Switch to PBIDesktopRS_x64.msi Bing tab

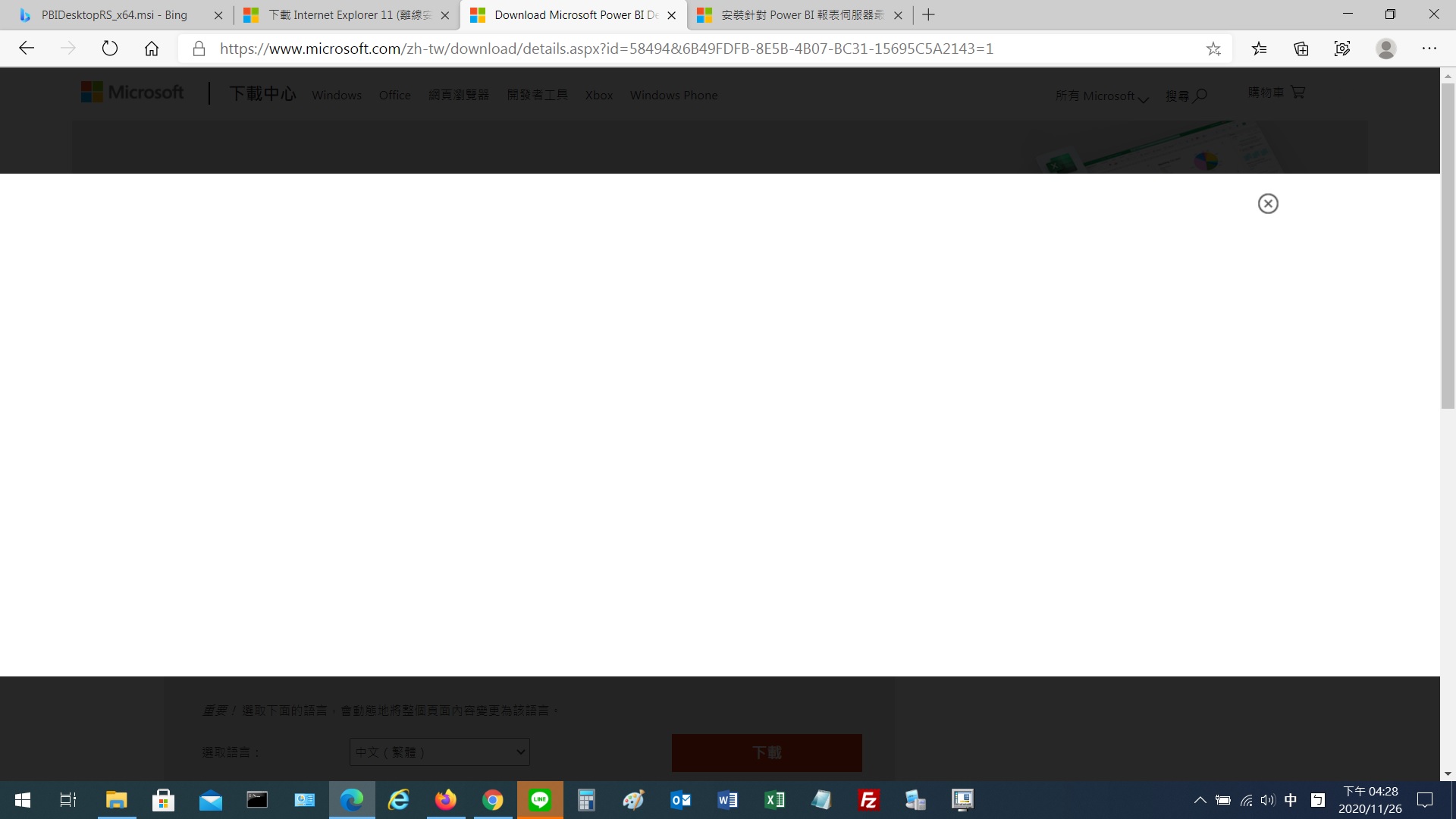114,15
